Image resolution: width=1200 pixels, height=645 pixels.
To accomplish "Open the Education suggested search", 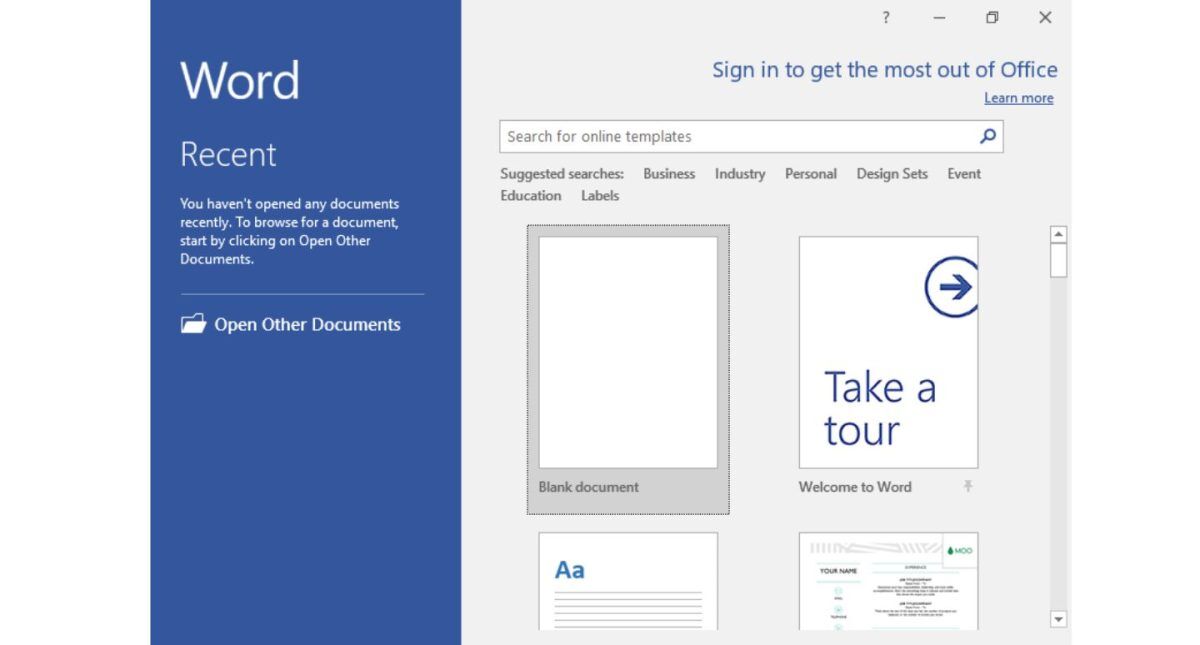I will [x=531, y=196].
